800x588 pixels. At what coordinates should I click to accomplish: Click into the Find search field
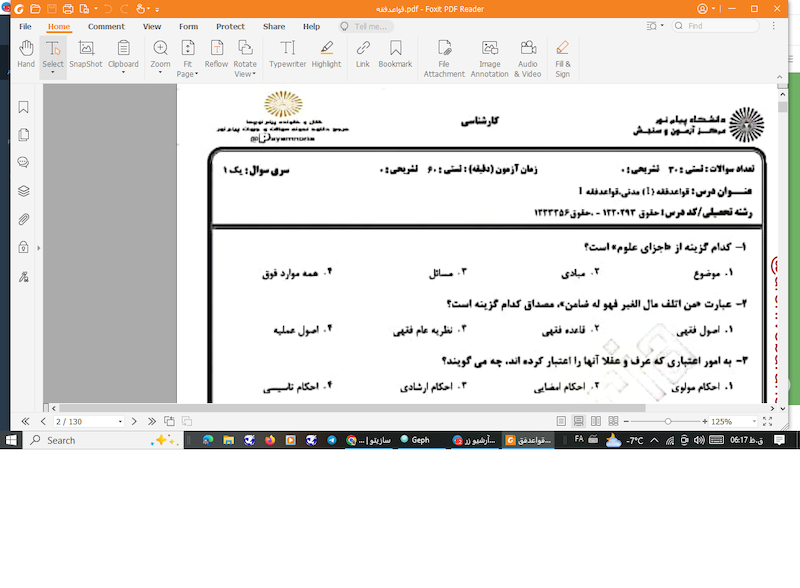(715, 26)
